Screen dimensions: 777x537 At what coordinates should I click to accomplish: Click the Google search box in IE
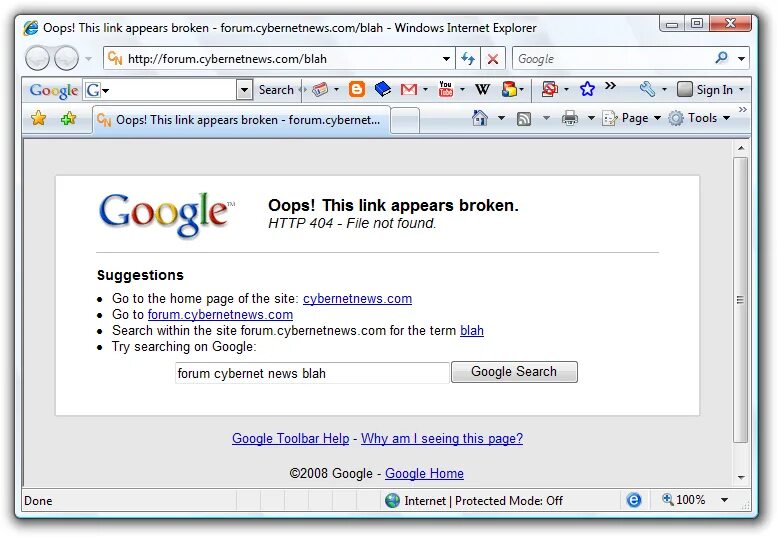(612, 59)
